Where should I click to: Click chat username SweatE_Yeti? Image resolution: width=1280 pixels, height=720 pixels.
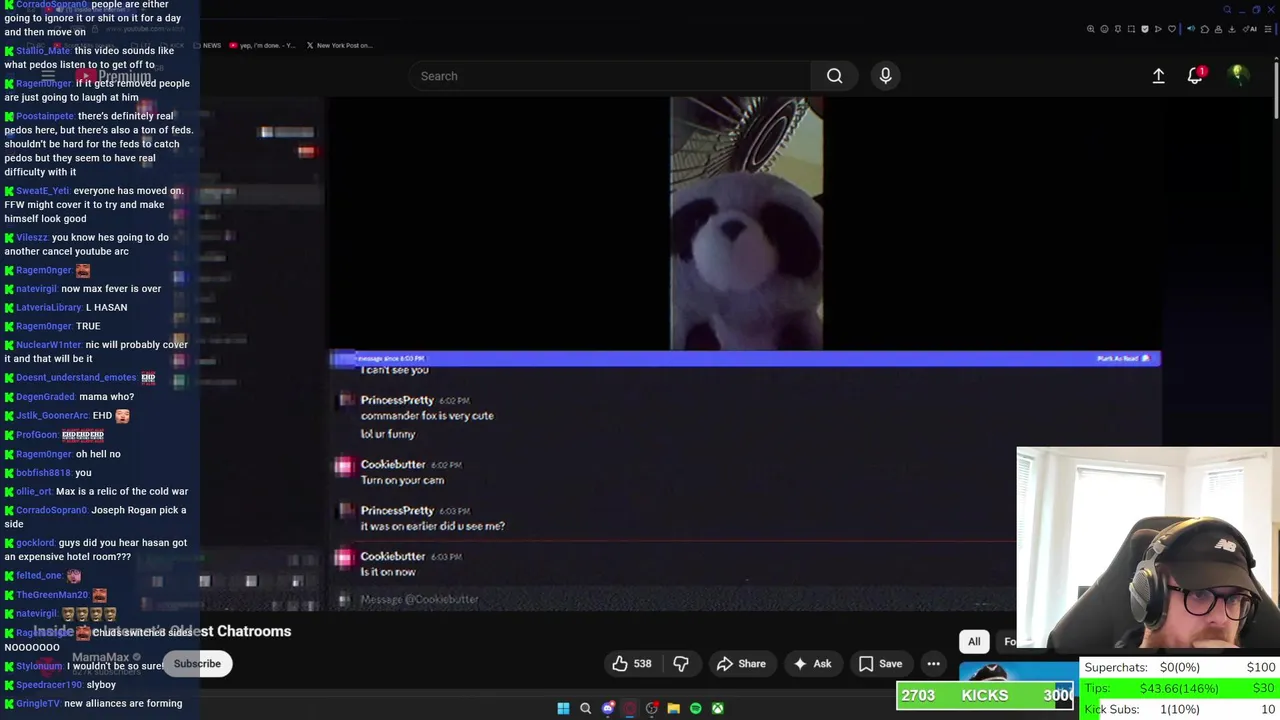coord(43,191)
